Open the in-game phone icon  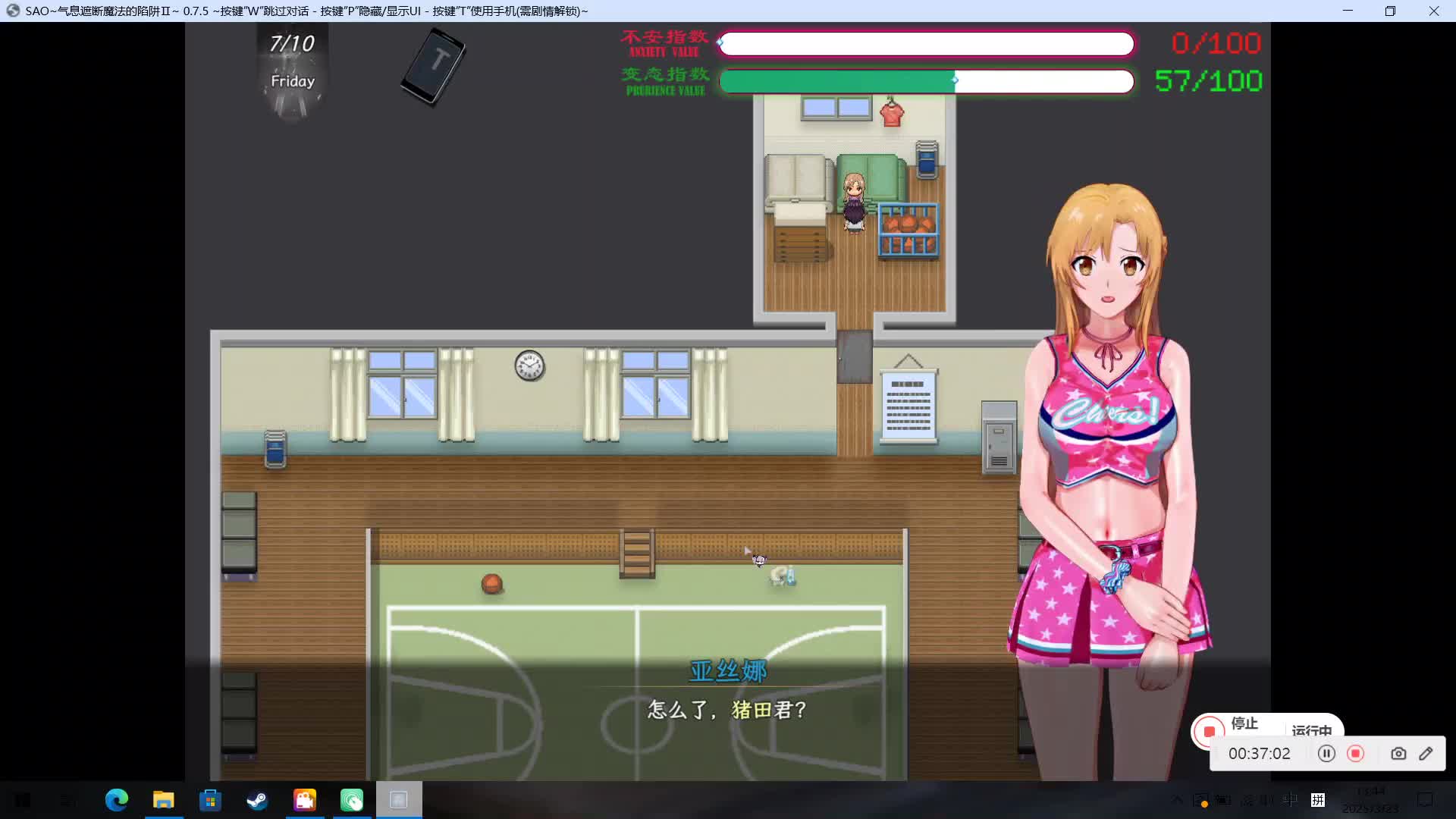(433, 67)
